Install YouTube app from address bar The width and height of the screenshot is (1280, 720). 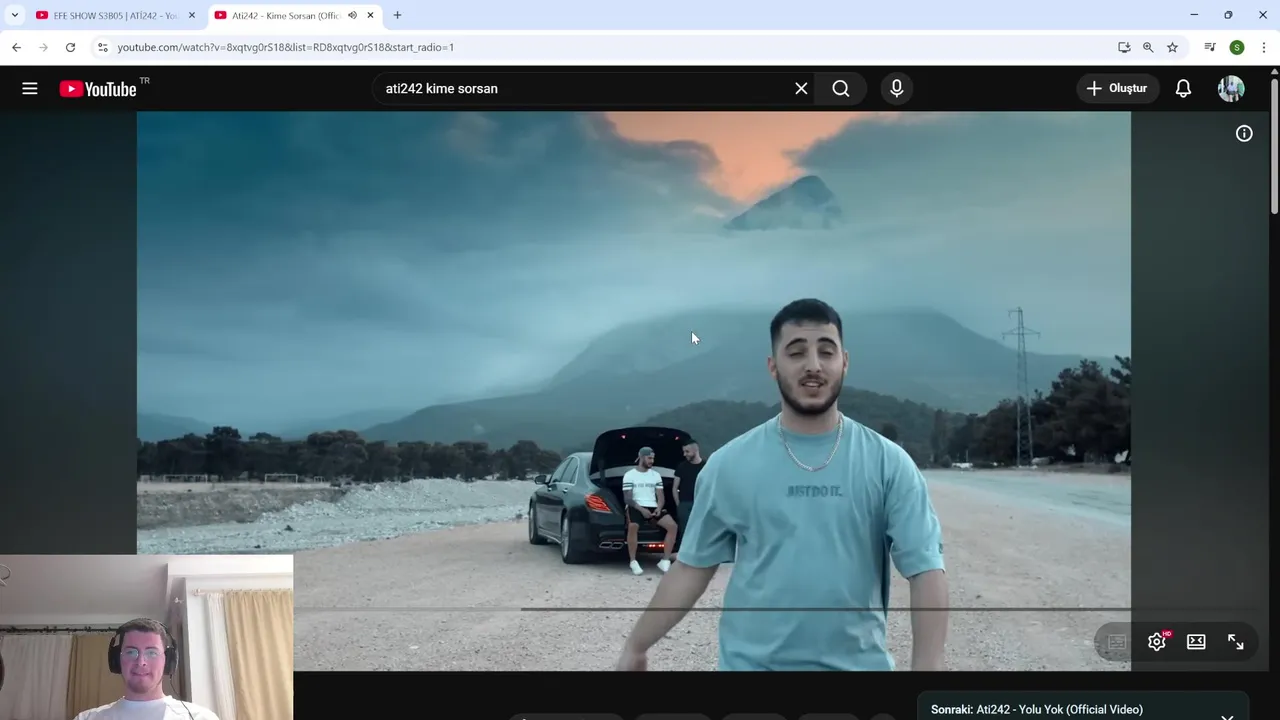1124,47
